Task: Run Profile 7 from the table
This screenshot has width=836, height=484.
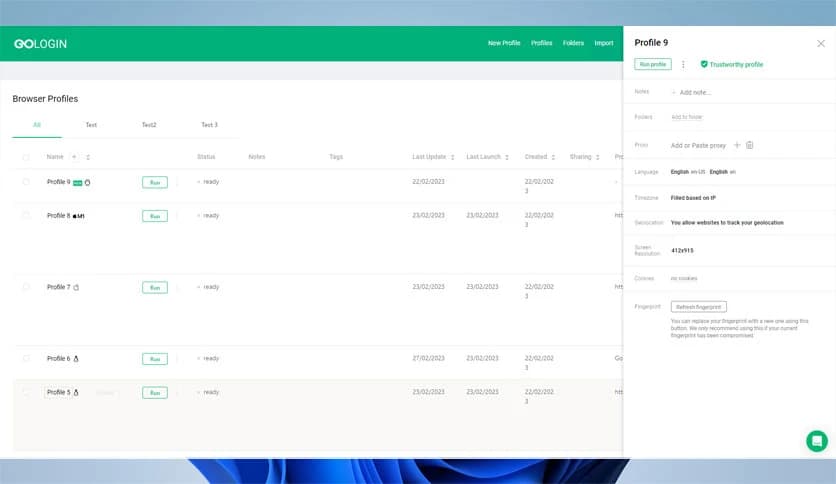Action: [155, 287]
